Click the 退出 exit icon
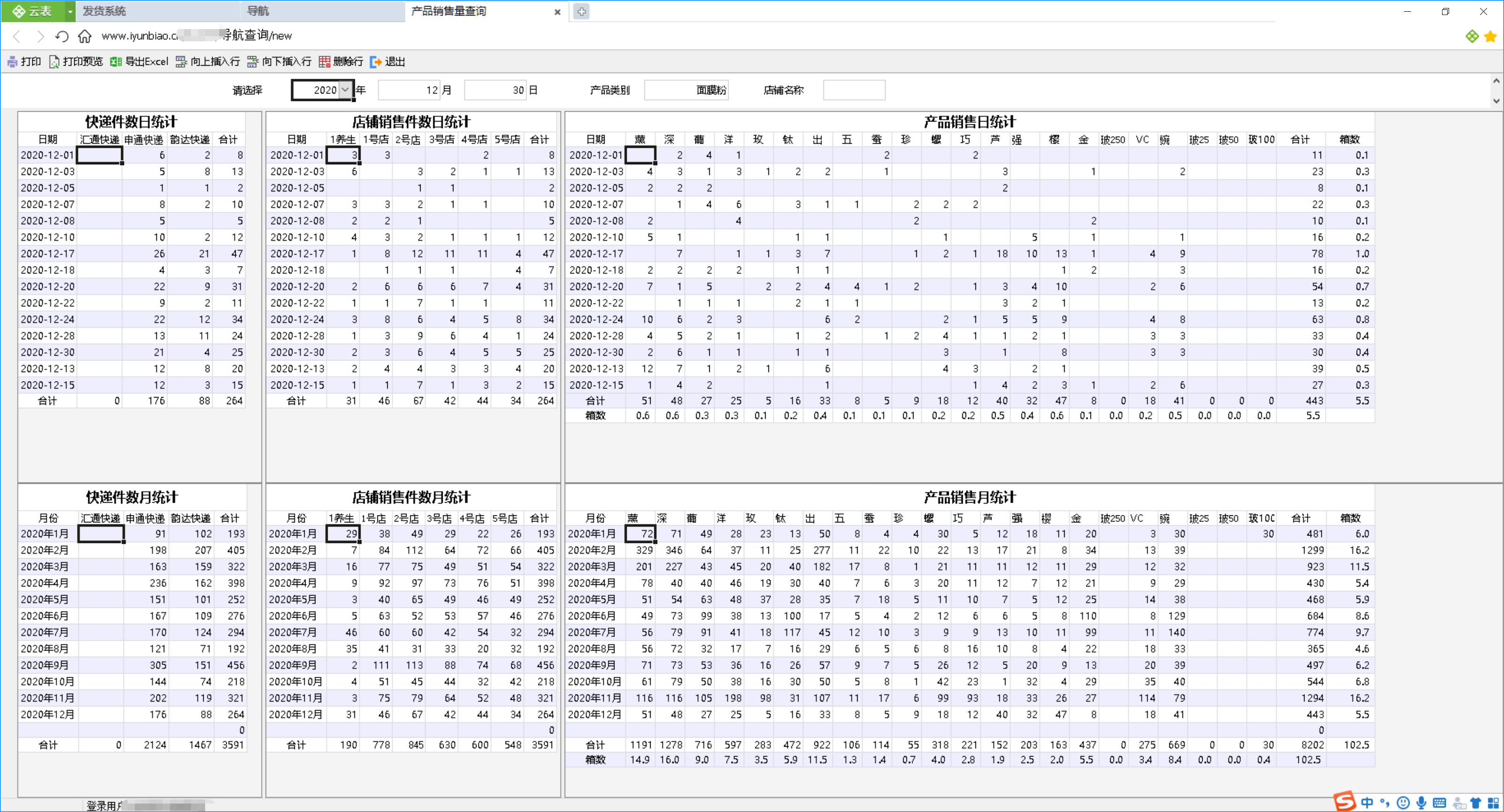Image resolution: width=1504 pixels, height=812 pixels. point(376,61)
